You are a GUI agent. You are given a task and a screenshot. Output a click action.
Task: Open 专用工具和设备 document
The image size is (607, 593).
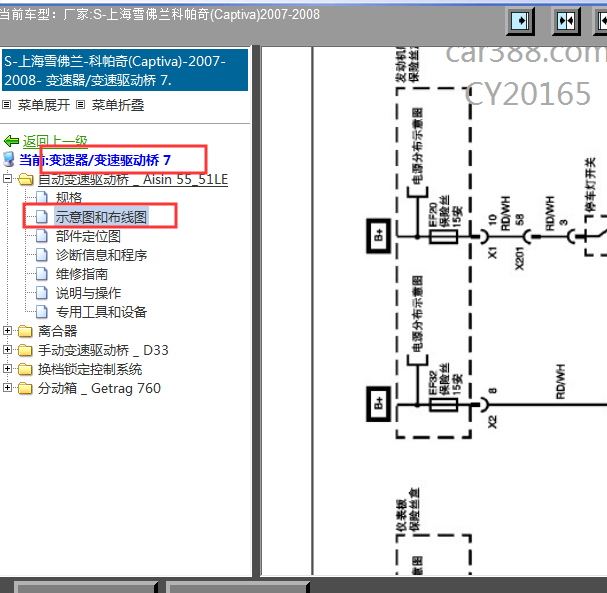(101, 312)
